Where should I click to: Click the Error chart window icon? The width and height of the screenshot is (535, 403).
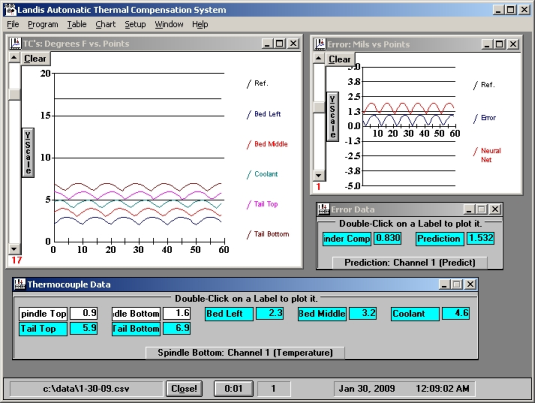click(320, 44)
